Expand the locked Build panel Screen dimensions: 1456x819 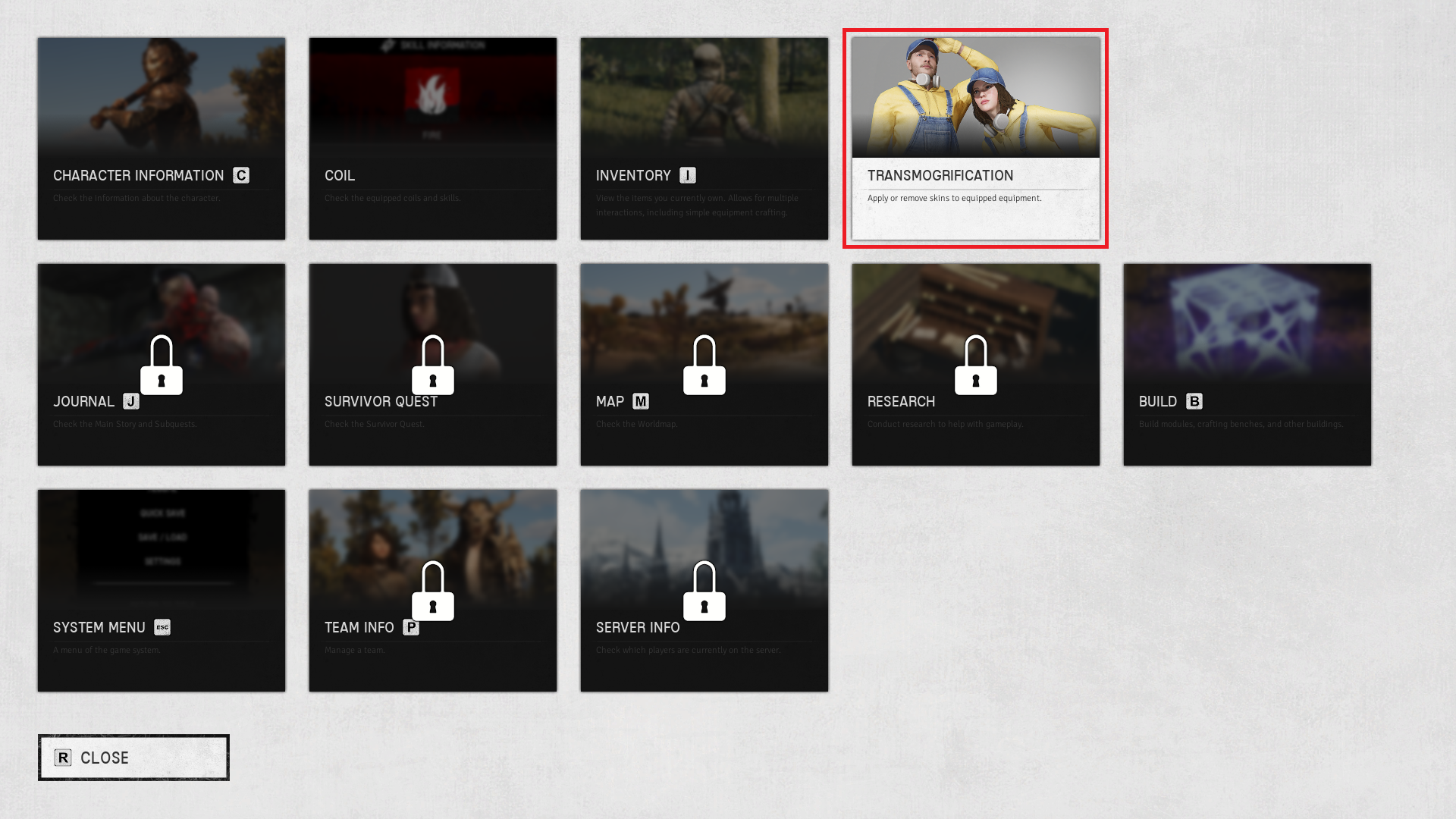[1247, 364]
